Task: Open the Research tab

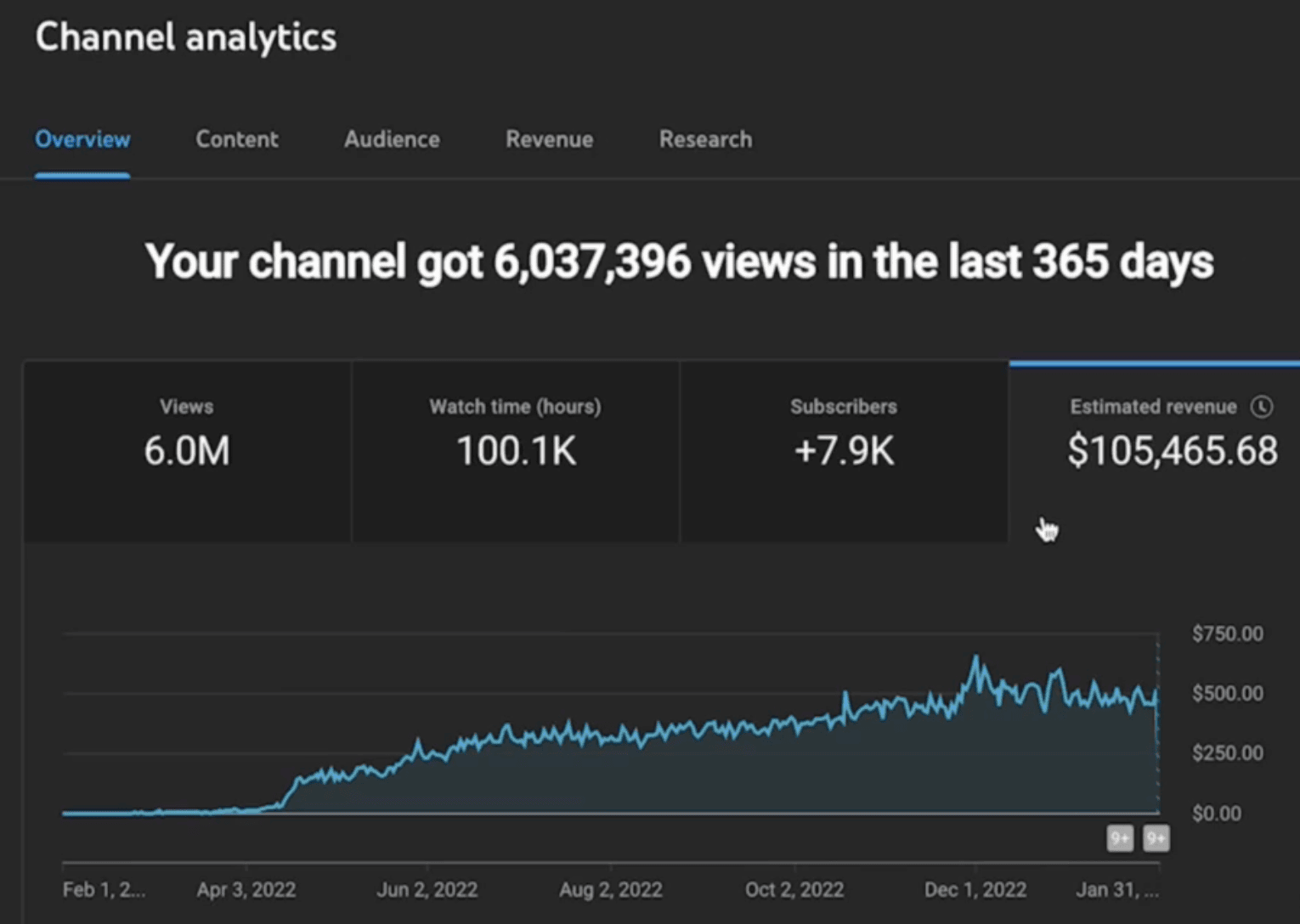Action: tap(705, 139)
